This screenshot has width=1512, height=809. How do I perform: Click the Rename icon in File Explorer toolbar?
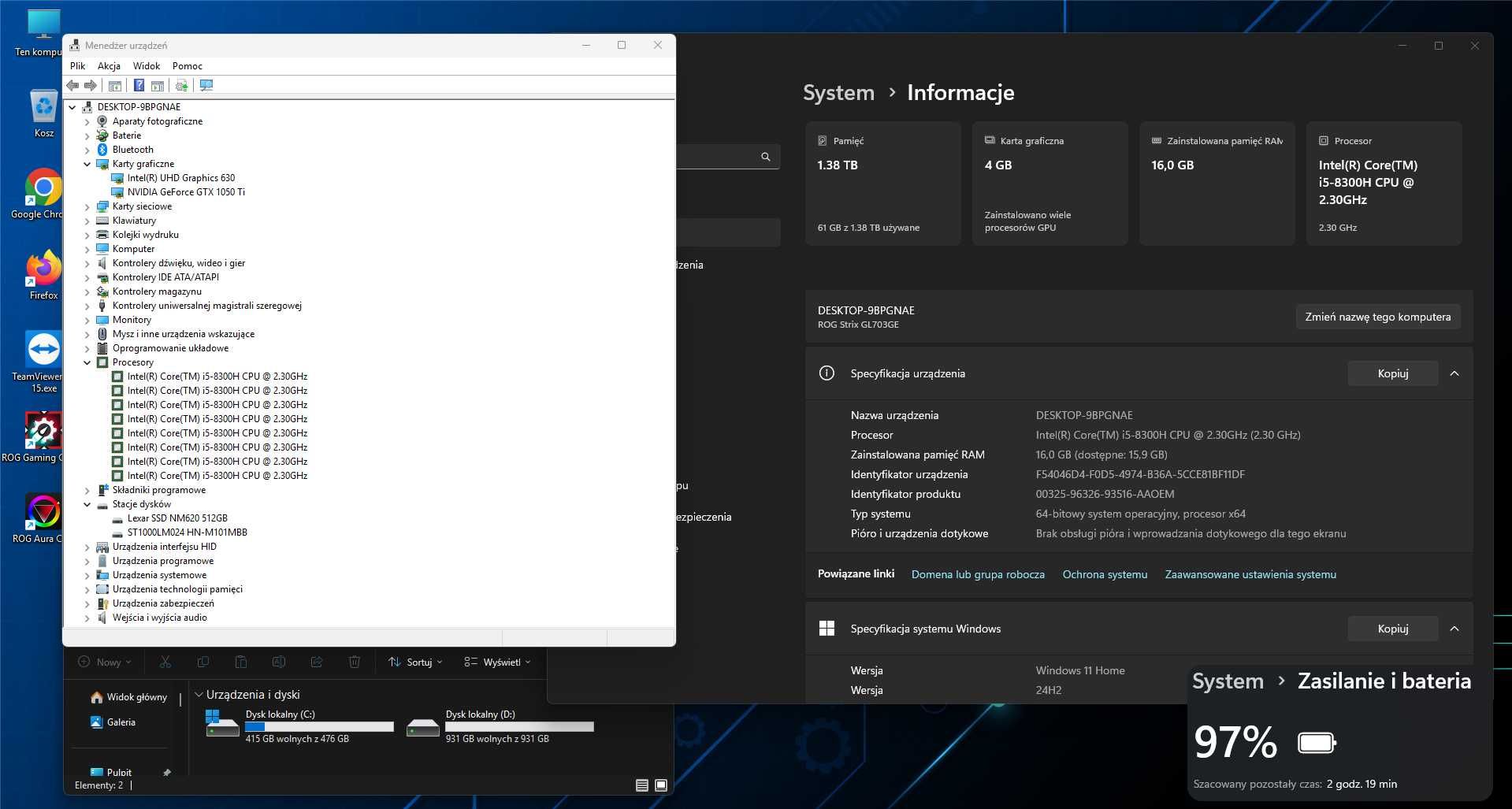tap(279, 662)
